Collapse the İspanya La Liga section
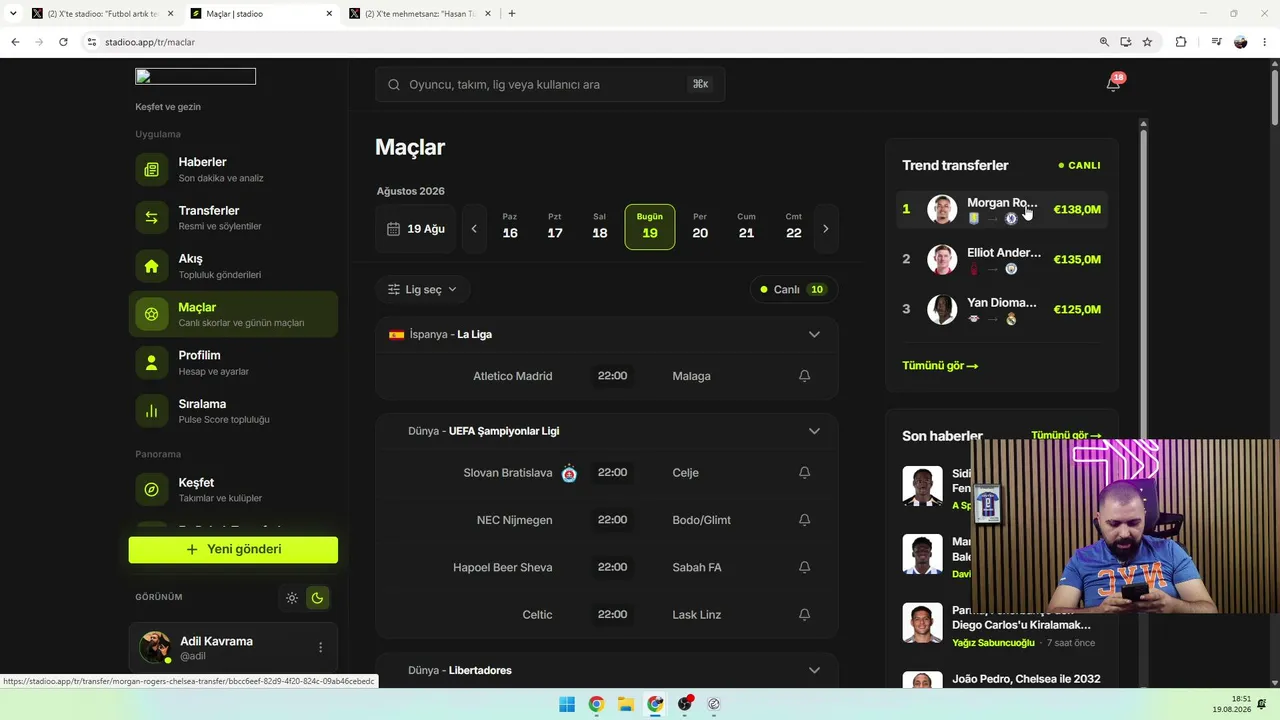The image size is (1280, 720). coord(814,334)
